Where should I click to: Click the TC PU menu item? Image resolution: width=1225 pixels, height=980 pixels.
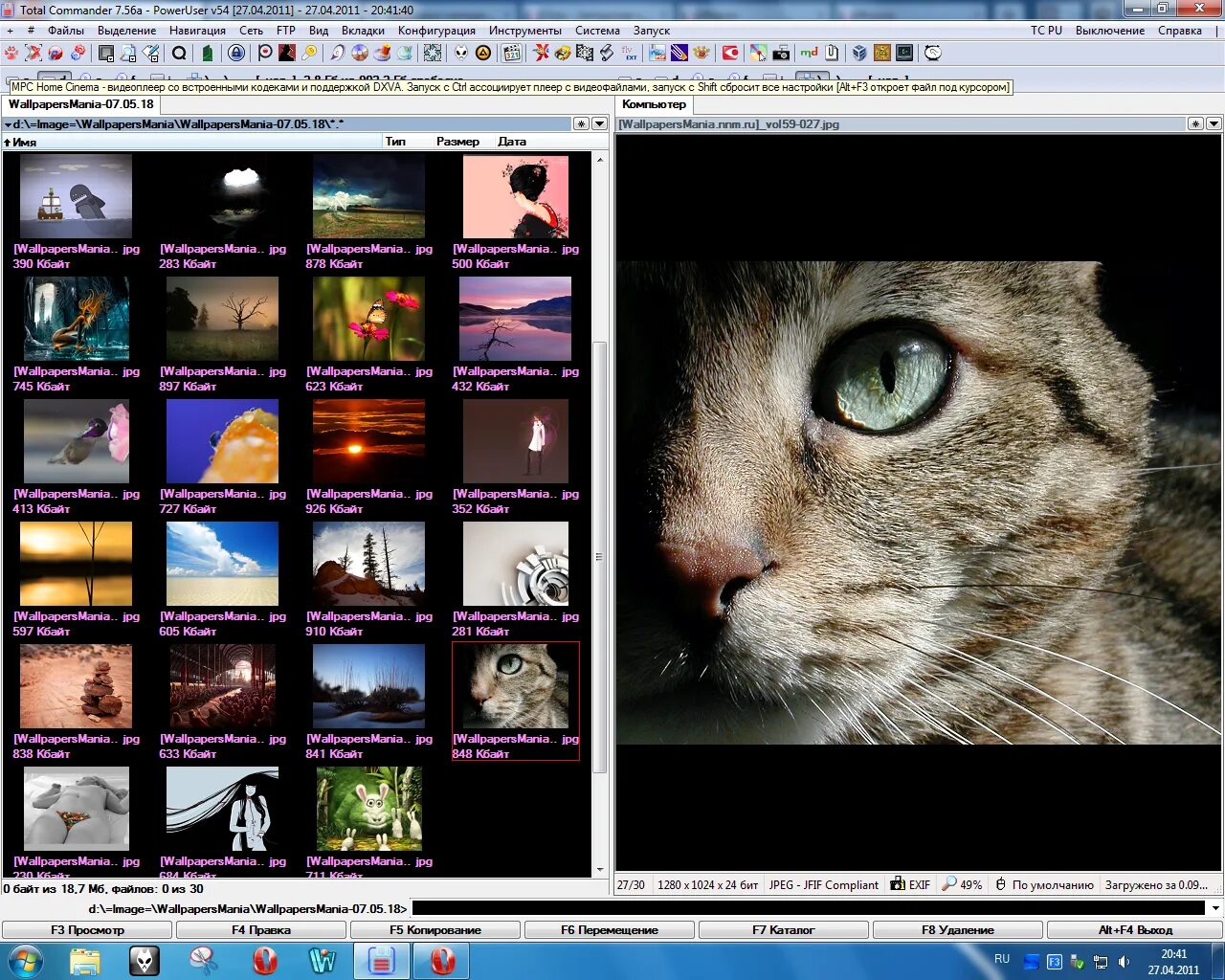[x=1046, y=31]
